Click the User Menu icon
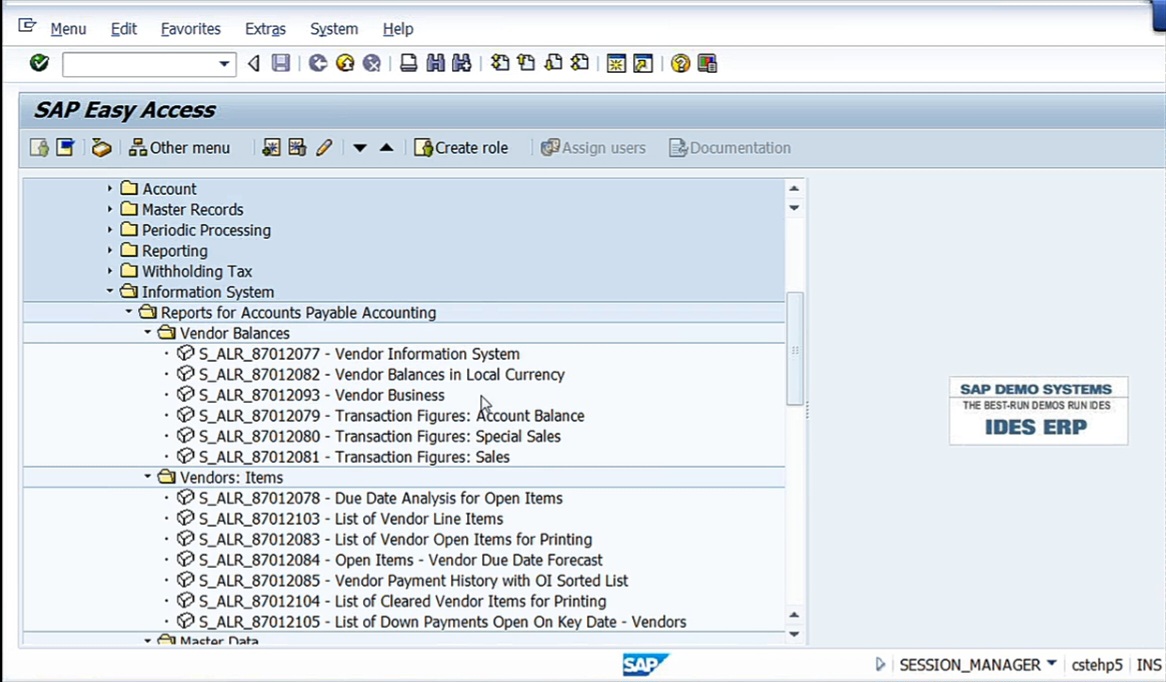The width and height of the screenshot is (1166, 682). click(x=39, y=147)
